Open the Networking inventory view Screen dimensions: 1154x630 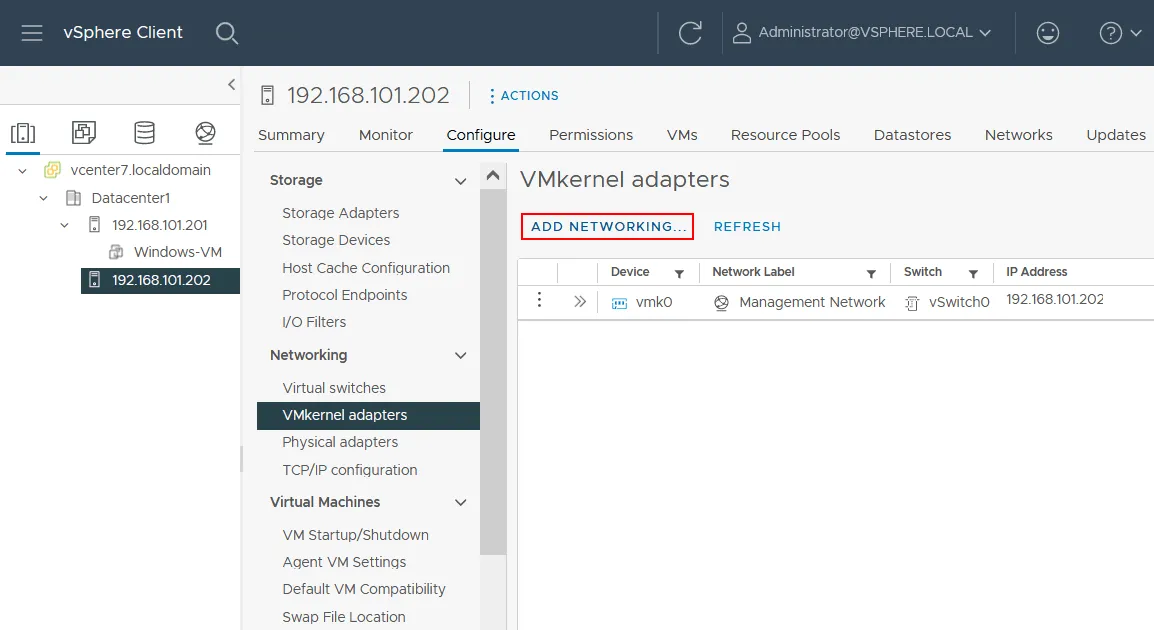point(204,130)
